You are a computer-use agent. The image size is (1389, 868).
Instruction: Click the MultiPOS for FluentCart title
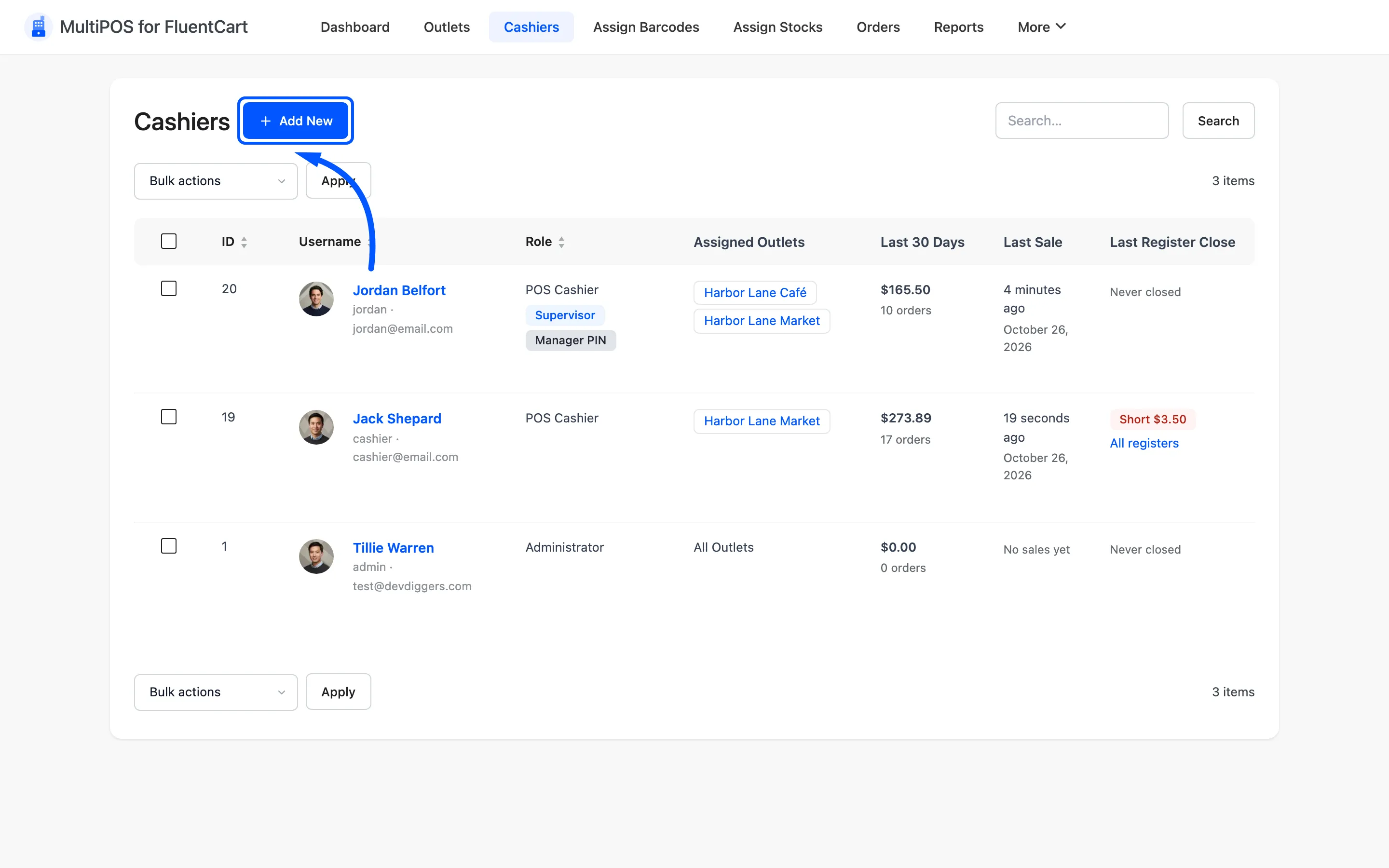click(x=153, y=27)
